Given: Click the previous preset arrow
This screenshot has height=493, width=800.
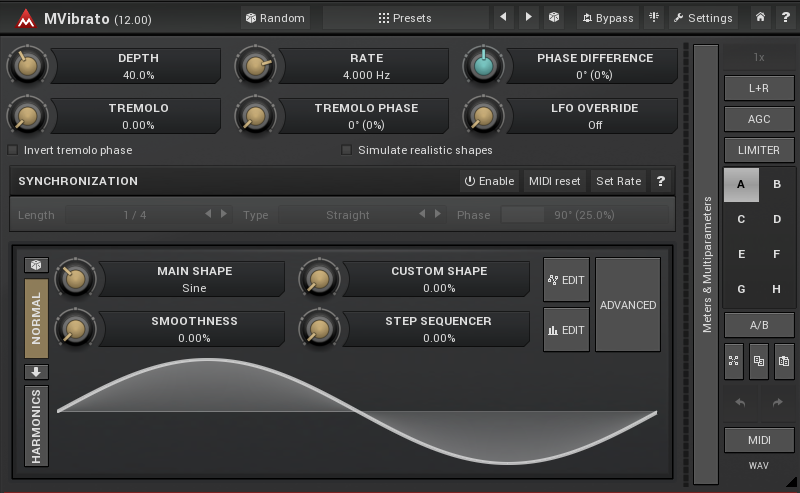Looking at the screenshot, I should click(504, 17).
